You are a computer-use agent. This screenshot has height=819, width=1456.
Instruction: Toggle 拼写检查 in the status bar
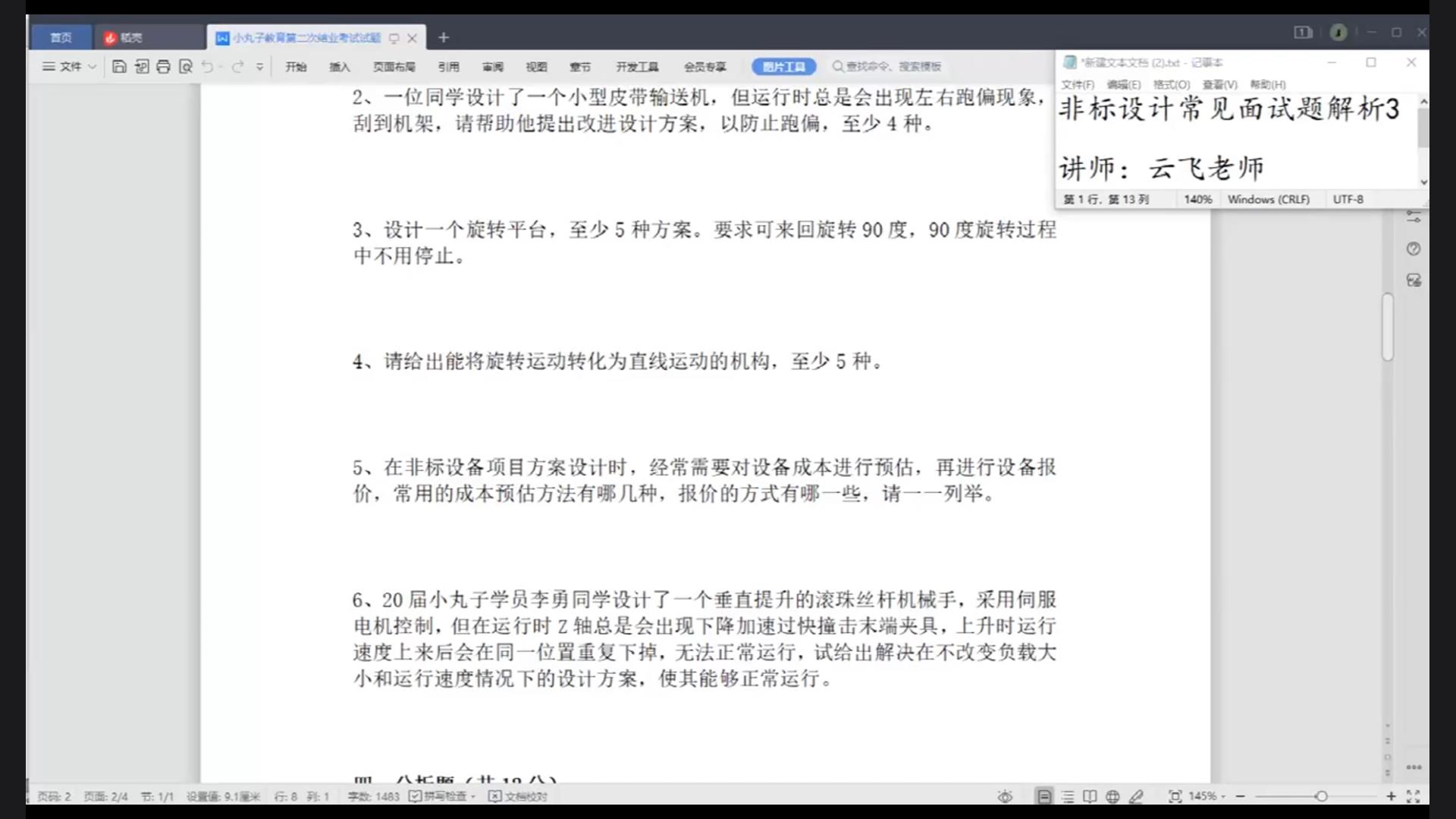point(438,796)
